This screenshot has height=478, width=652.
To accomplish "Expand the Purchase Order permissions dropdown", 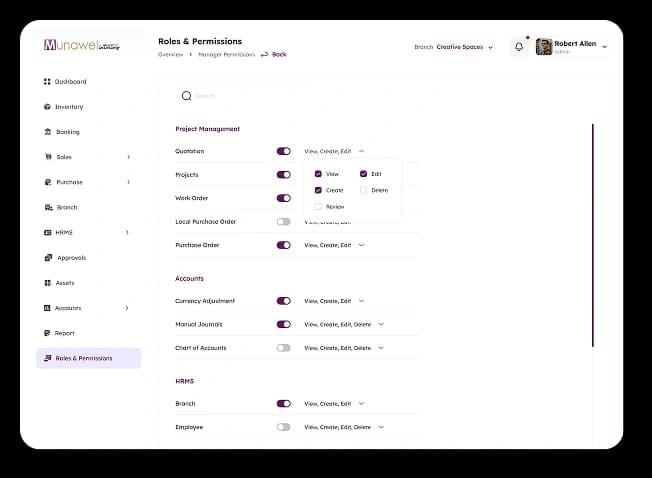I will point(361,245).
